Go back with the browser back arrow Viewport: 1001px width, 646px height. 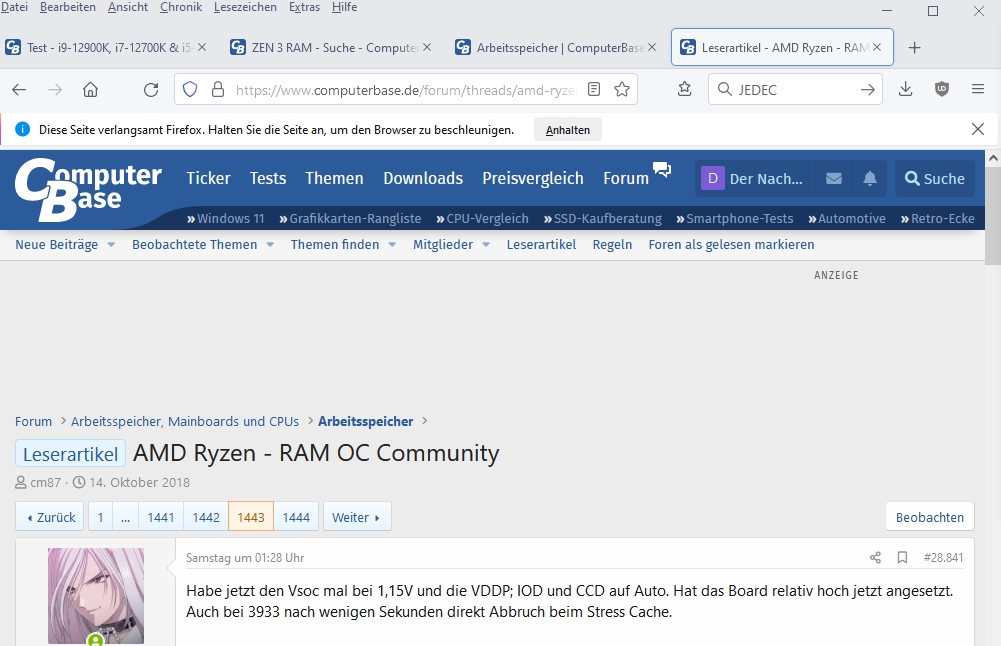[x=19, y=89]
